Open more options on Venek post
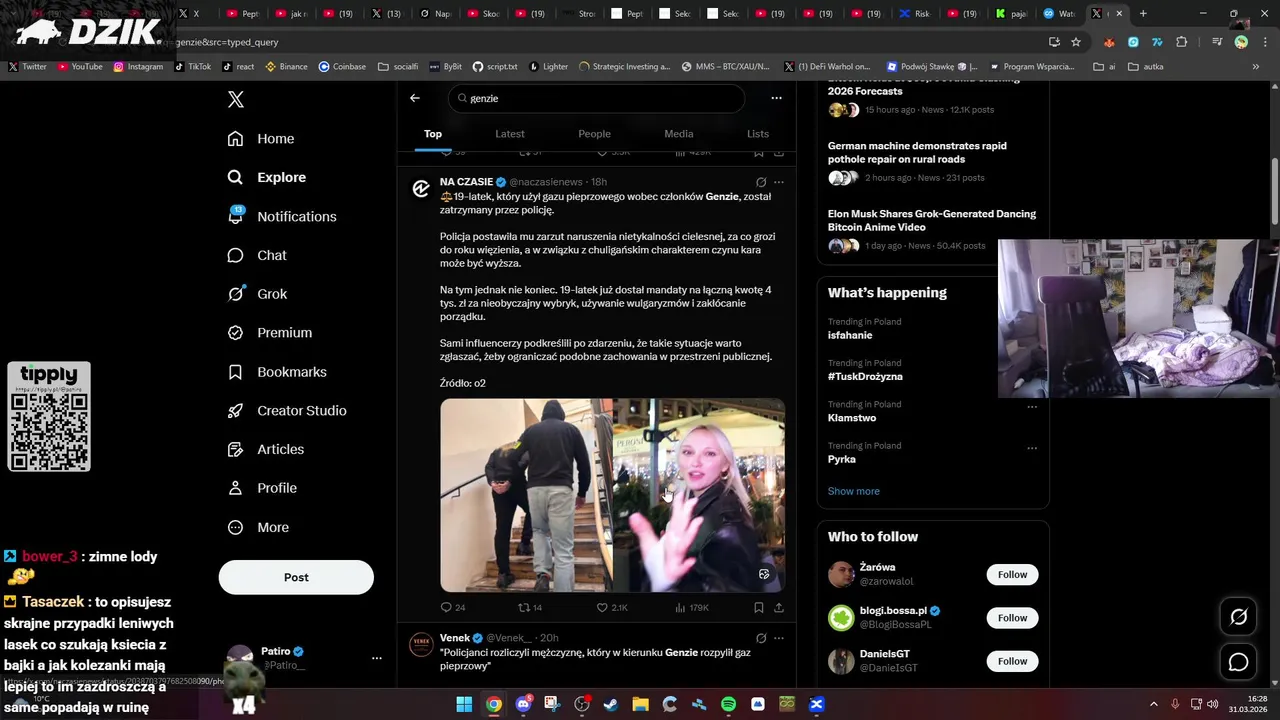The width and height of the screenshot is (1280, 720). [779, 638]
